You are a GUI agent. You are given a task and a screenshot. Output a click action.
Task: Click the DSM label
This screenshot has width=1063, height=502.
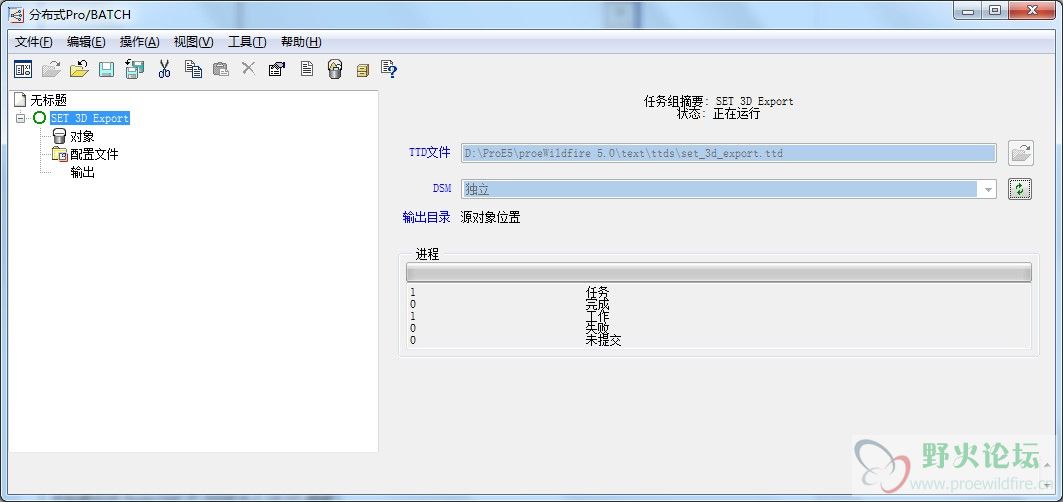click(442, 189)
